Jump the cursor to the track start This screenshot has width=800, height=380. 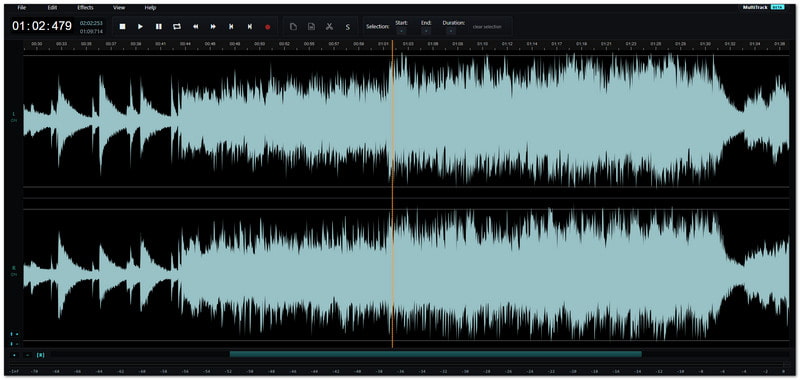click(231, 27)
